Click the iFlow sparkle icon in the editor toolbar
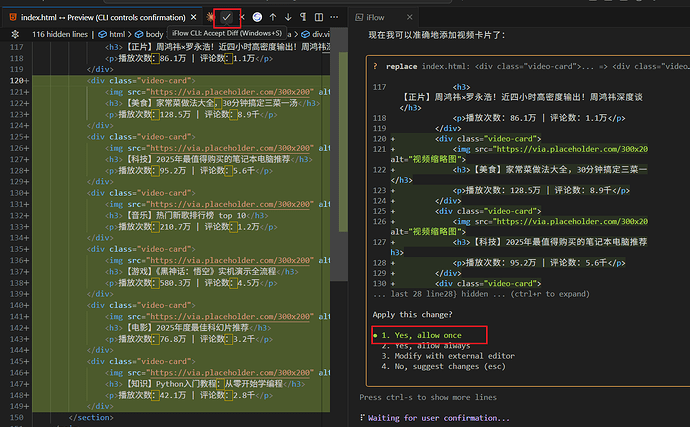The height and width of the screenshot is (427, 690). [x=208, y=17]
